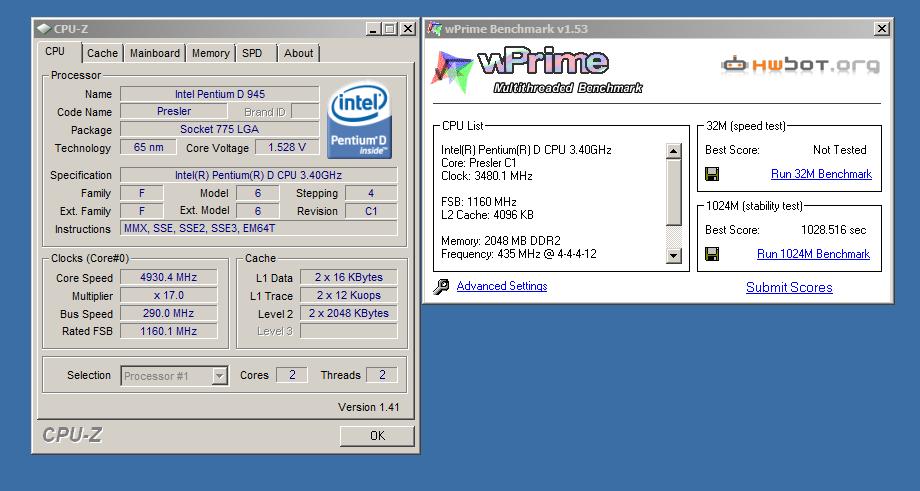Click the Instructions field MMX, SSE list
Image resolution: width=920 pixels, height=491 pixels.
259,228
